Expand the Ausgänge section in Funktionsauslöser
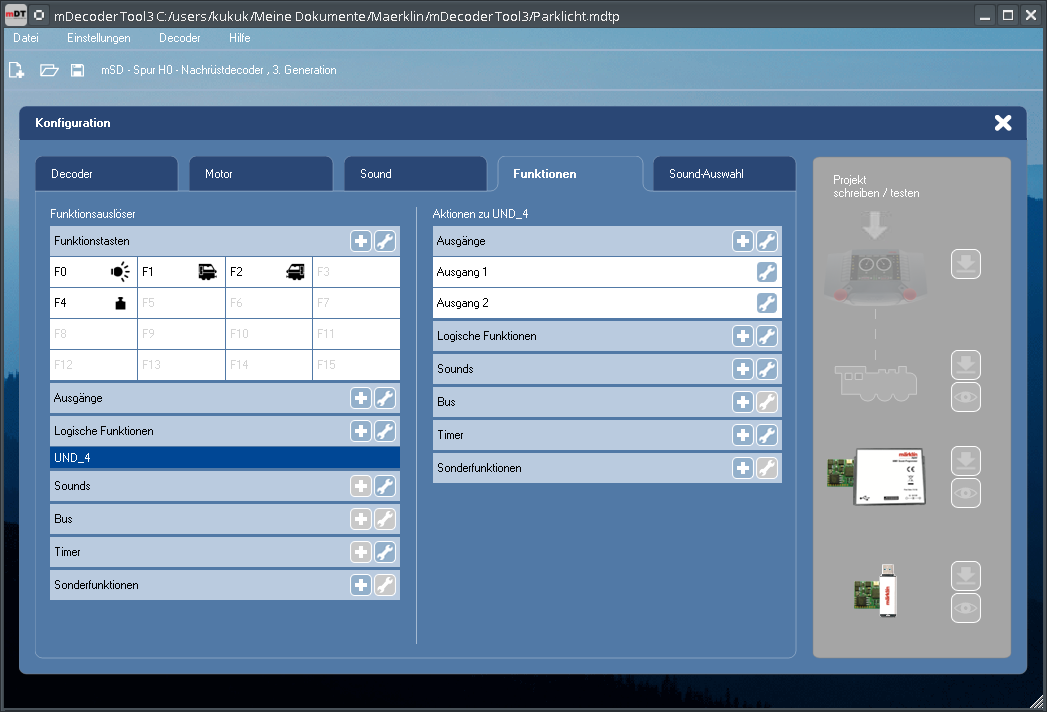Image resolution: width=1047 pixels, height=712 pixels. point(200,398)
